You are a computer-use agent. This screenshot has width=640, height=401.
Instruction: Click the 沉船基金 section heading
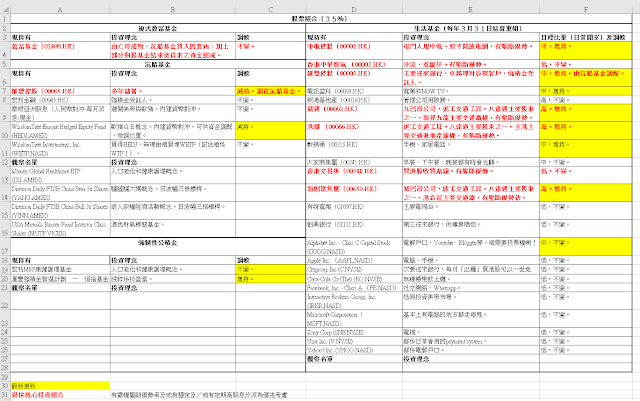(x=158, y=64)
